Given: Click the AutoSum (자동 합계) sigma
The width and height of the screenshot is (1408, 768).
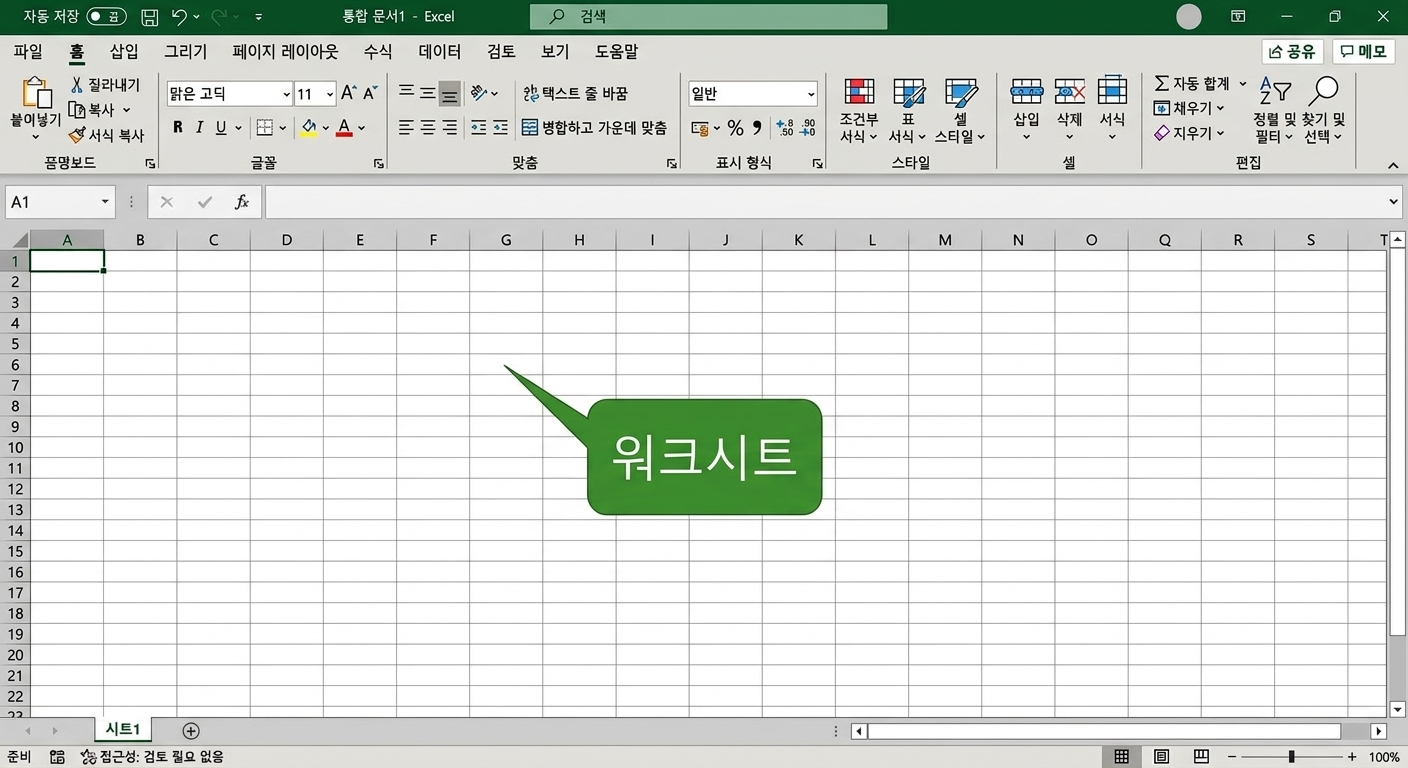Looking at the screenshot, I should click(1161, 84).
